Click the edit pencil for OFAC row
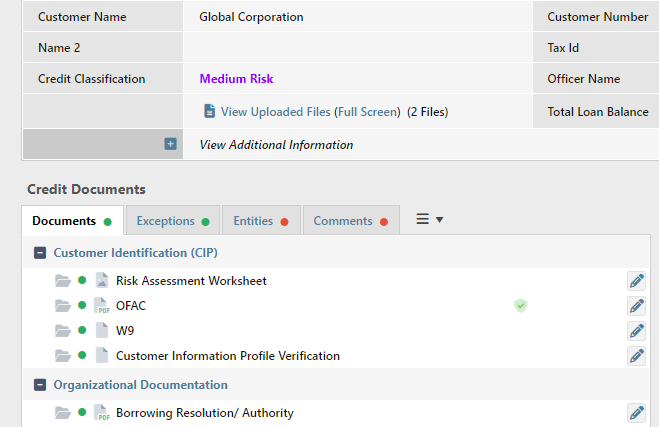The image size is (659, 427). click(636, 306)
